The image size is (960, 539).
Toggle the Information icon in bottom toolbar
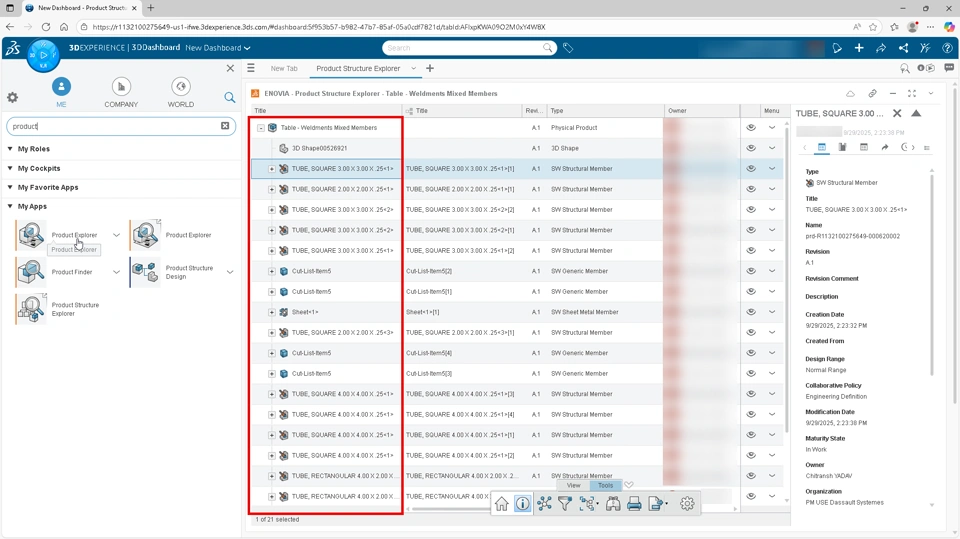522,503
